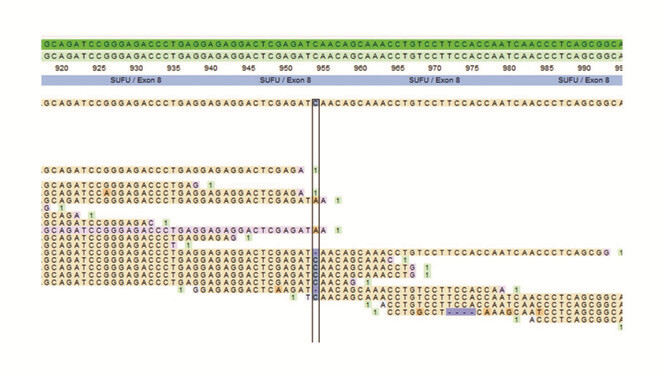Click the dark green reference sequence bar
Viewport: 660px width, 377px height.
click(x=332, y=44)
